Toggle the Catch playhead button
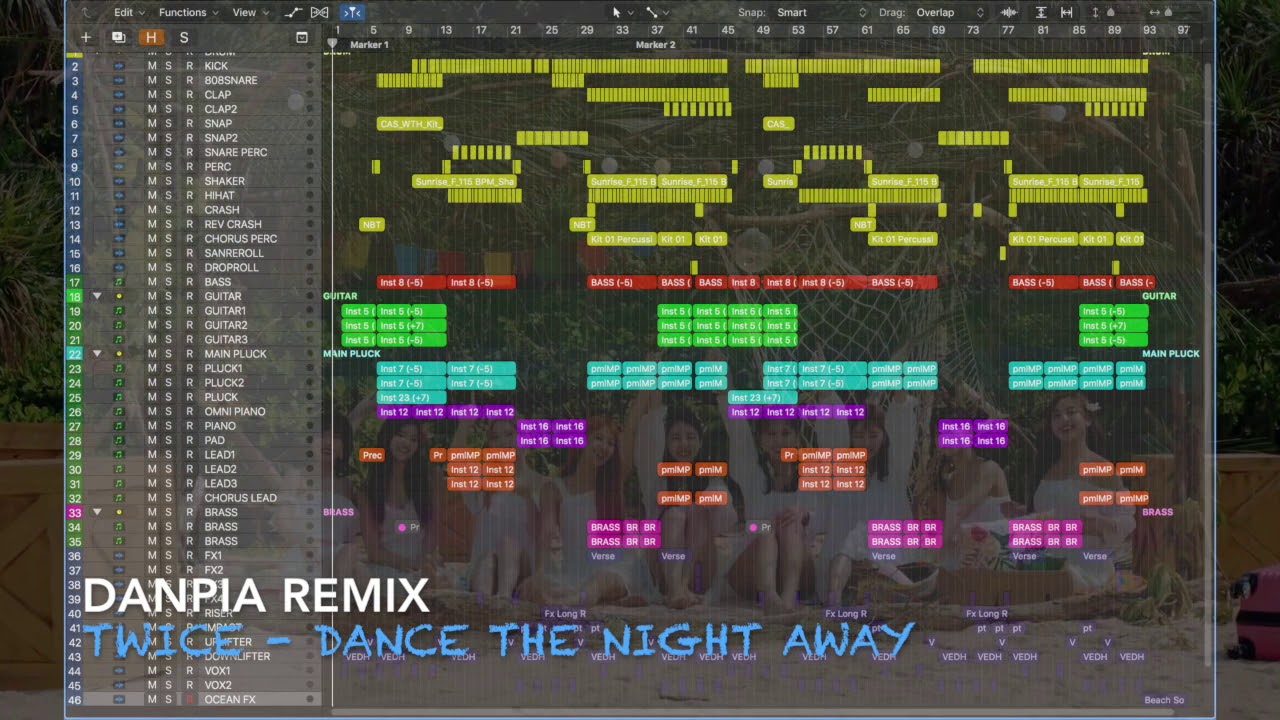This screenshot has width=1280, height=720. [352, 12]
